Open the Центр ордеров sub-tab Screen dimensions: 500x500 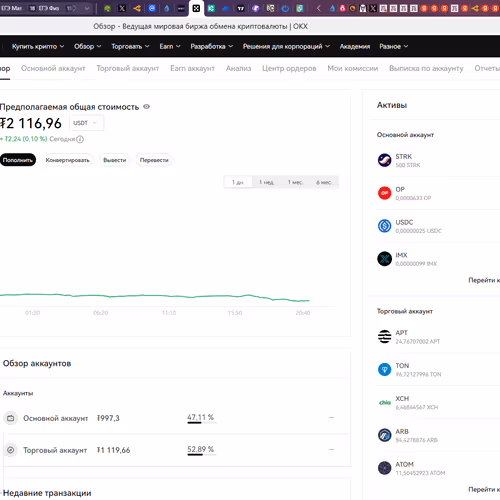point(289,68)
